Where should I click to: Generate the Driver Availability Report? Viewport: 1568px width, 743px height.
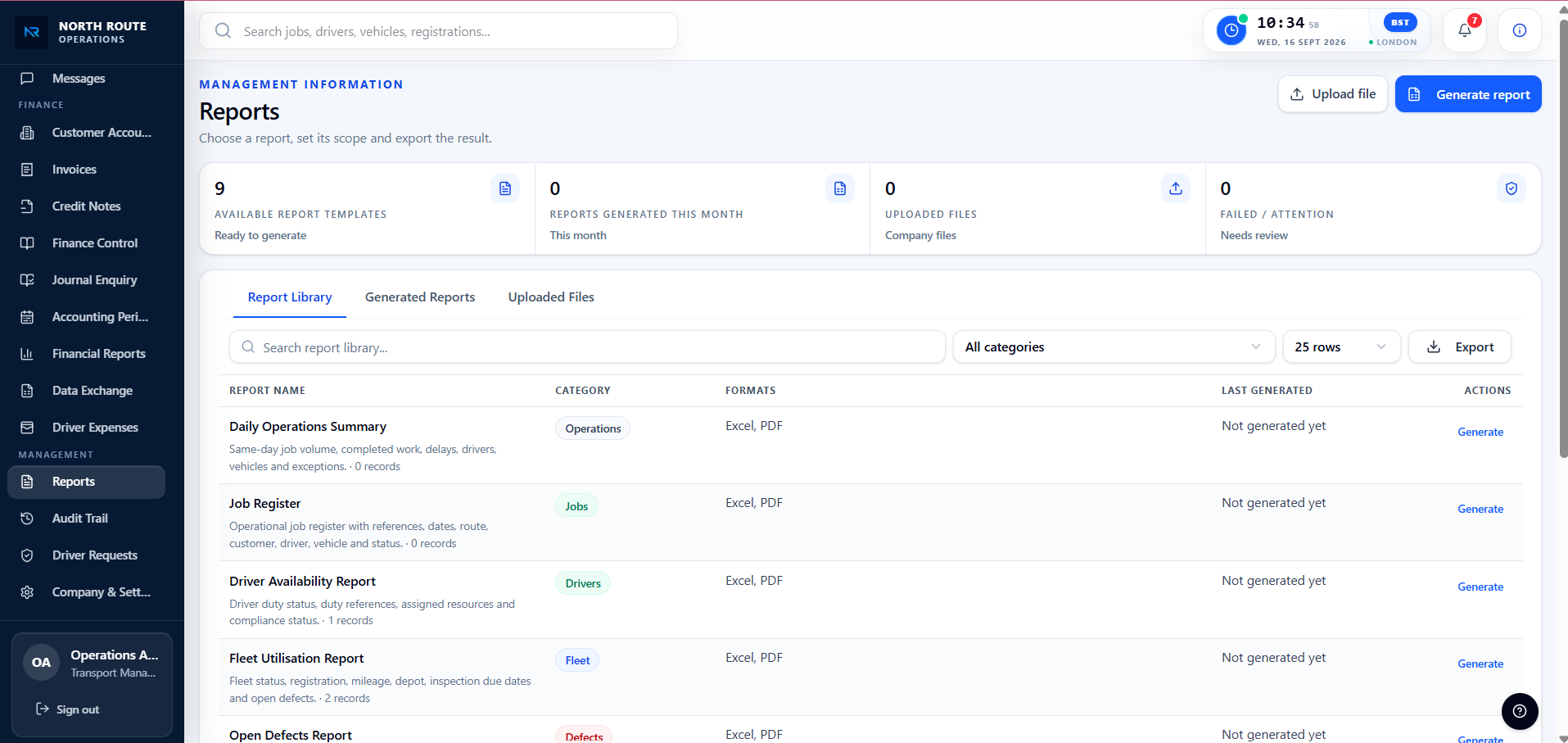tap(1480, 587)
